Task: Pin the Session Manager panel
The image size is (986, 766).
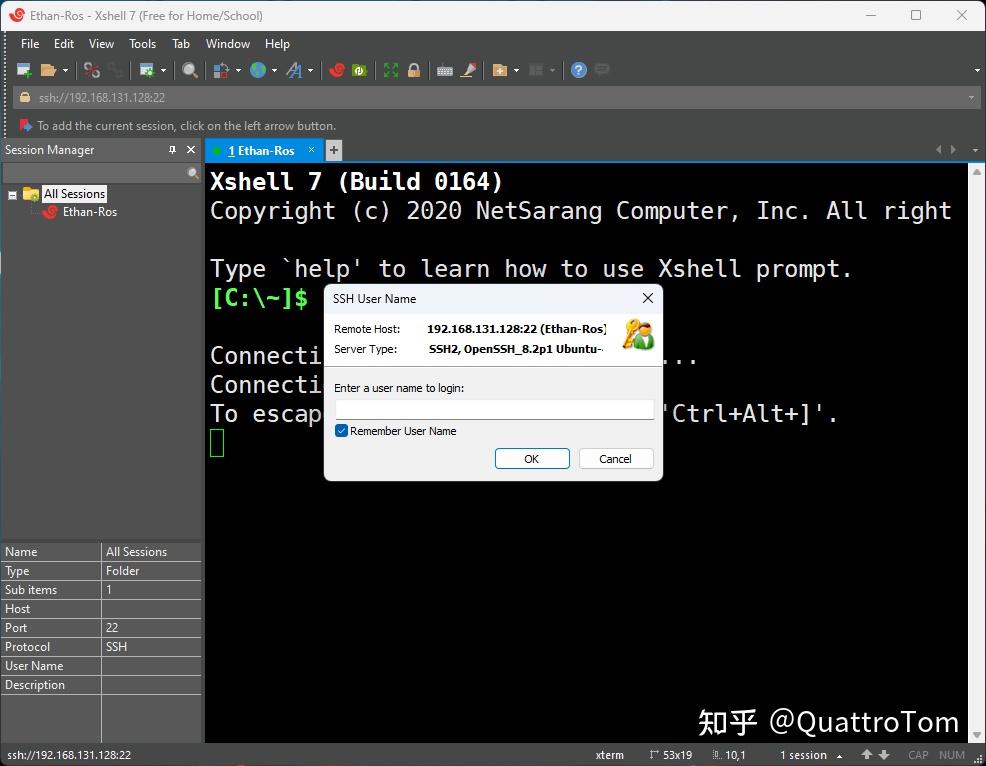Action: point(172,150)
